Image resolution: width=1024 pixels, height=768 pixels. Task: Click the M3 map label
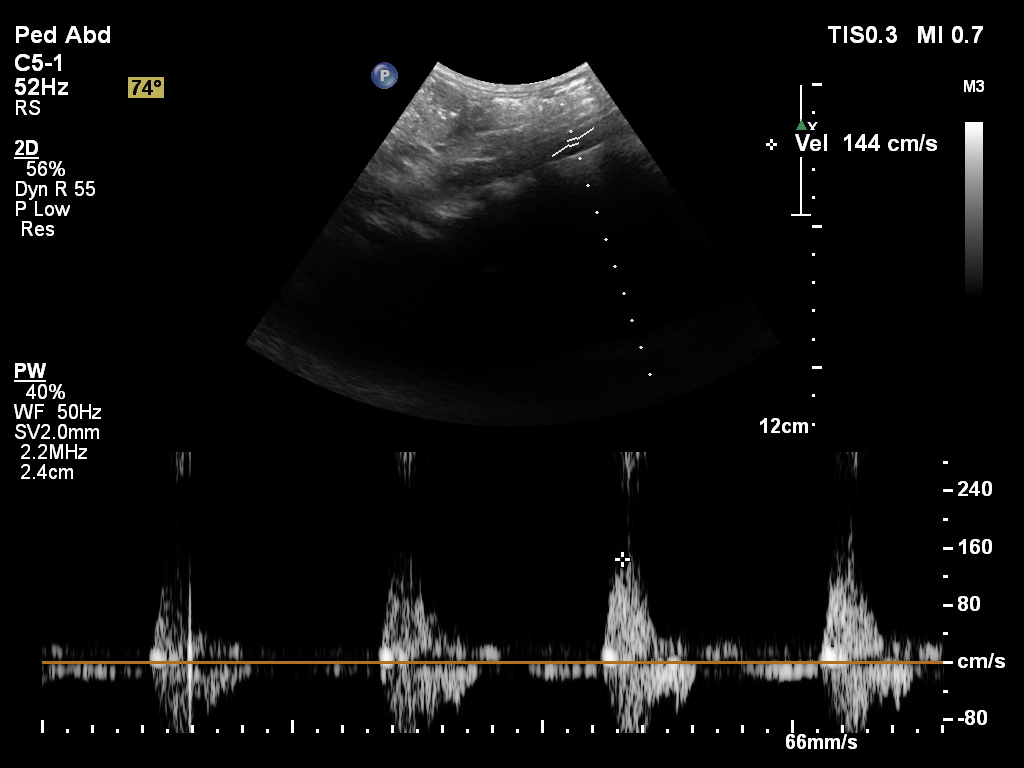pyautogui.click(x=973, y=87)
